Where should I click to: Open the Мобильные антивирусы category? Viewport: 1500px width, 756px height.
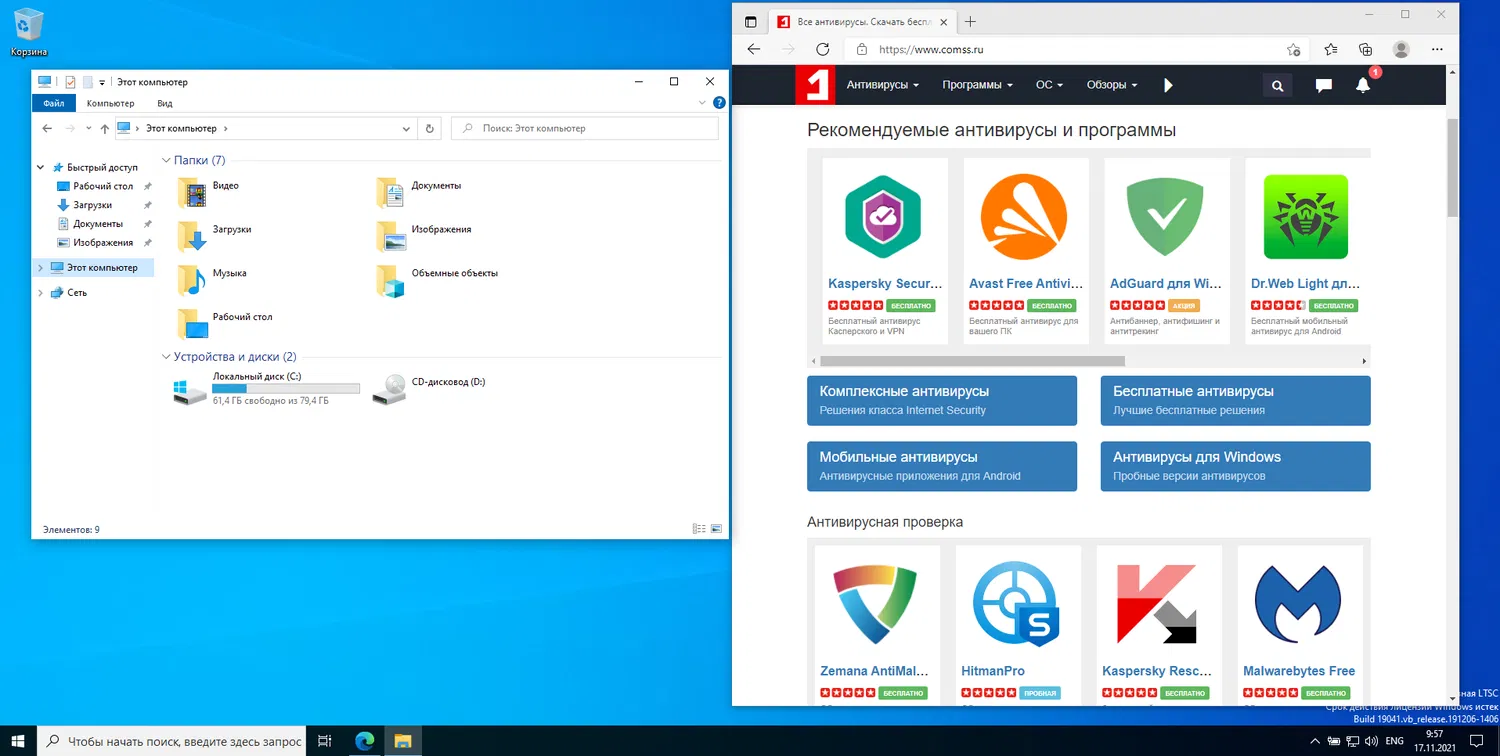tap(942, 466)
